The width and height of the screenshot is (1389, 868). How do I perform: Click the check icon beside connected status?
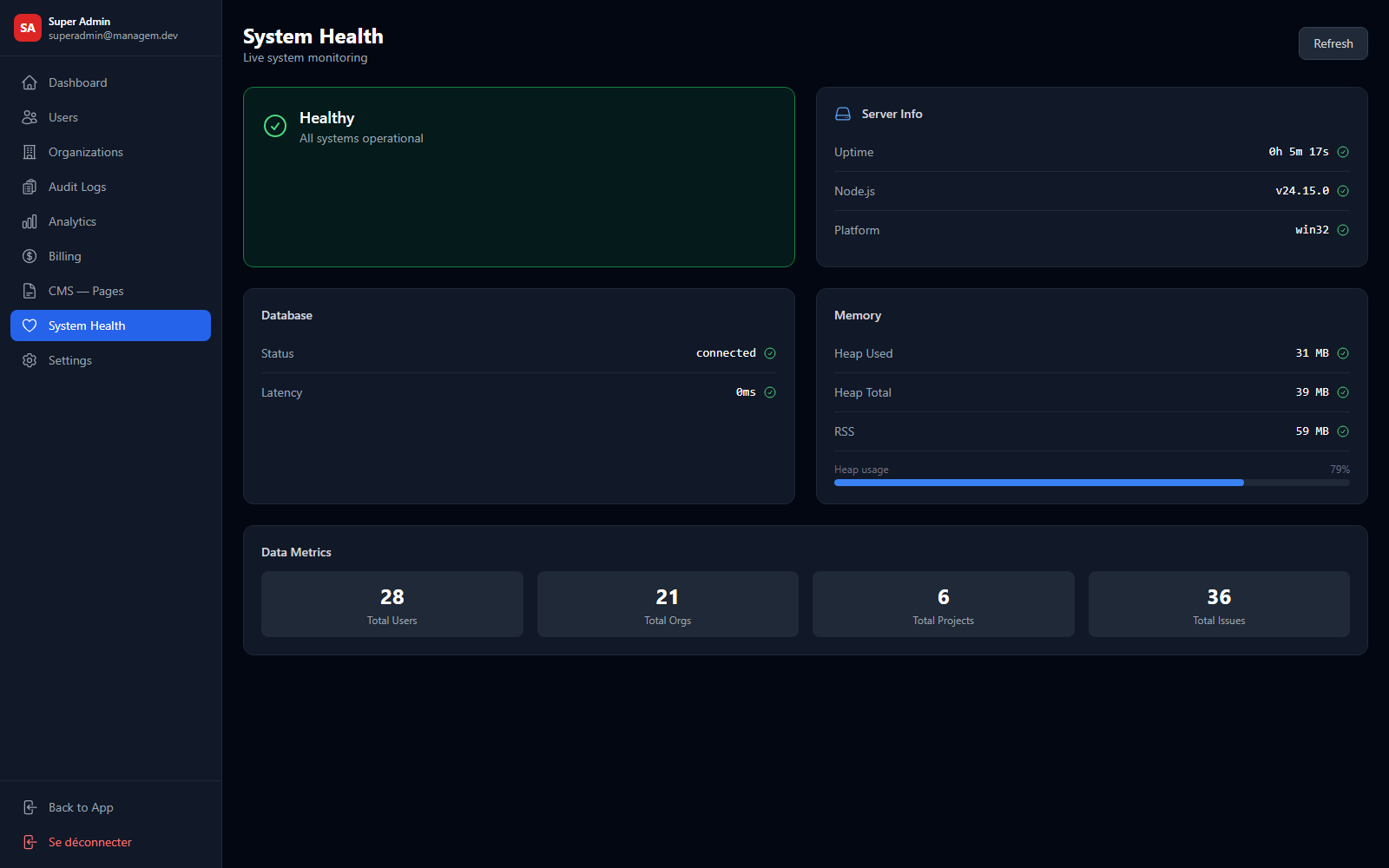pos(770,353)
